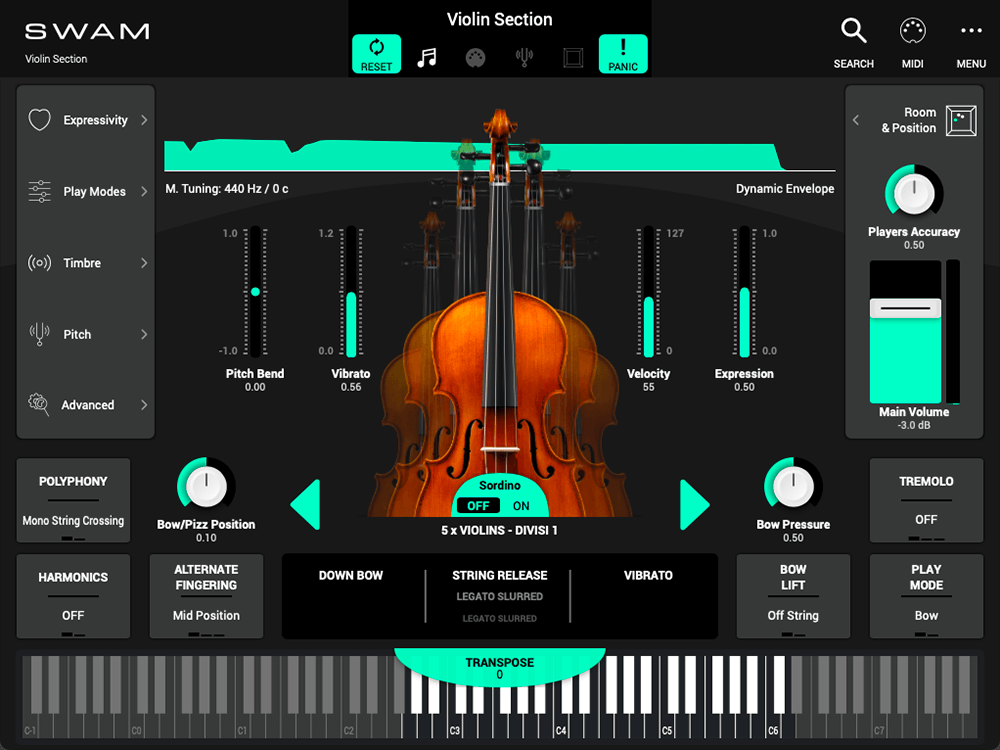Click the 5 x VIOLINS - DIVISI 1 label
Viewport: 1000px width, 750px height.
pyautogui.click(x=499, y=531)
